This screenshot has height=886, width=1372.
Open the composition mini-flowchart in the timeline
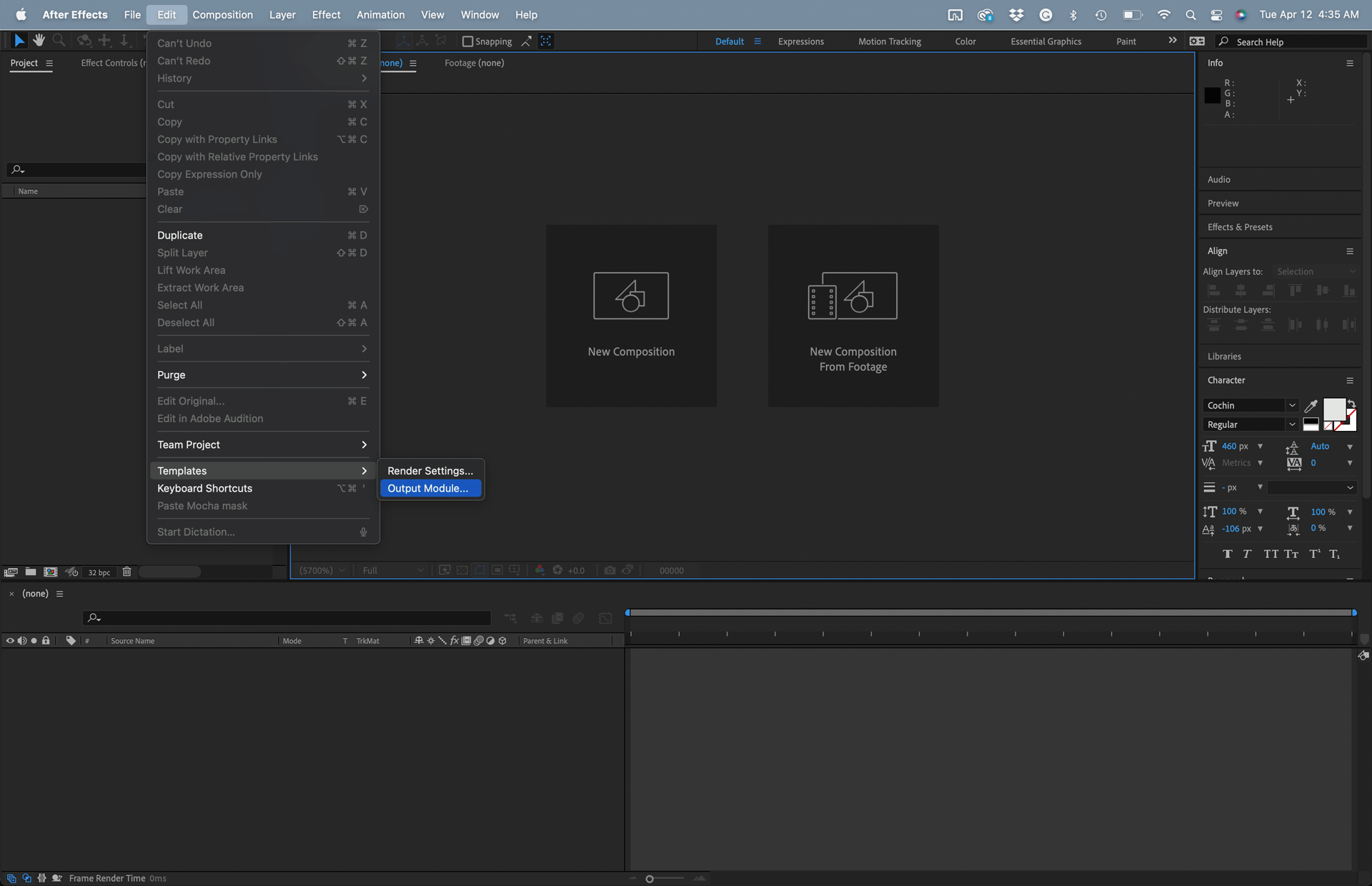(510, 617)
